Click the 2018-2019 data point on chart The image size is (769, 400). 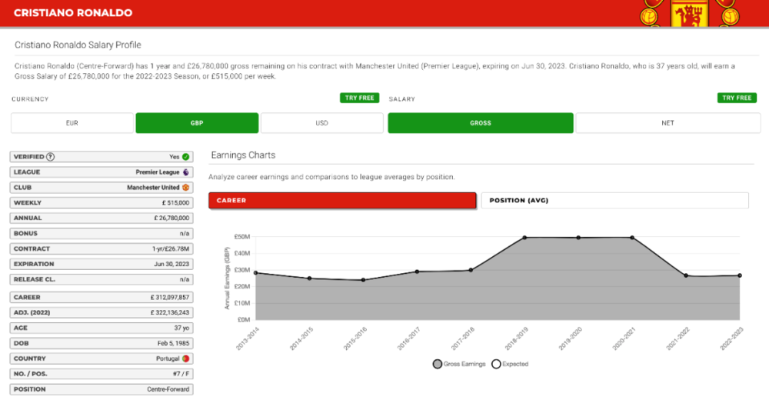pyautogui.click(x=525, y=238)
